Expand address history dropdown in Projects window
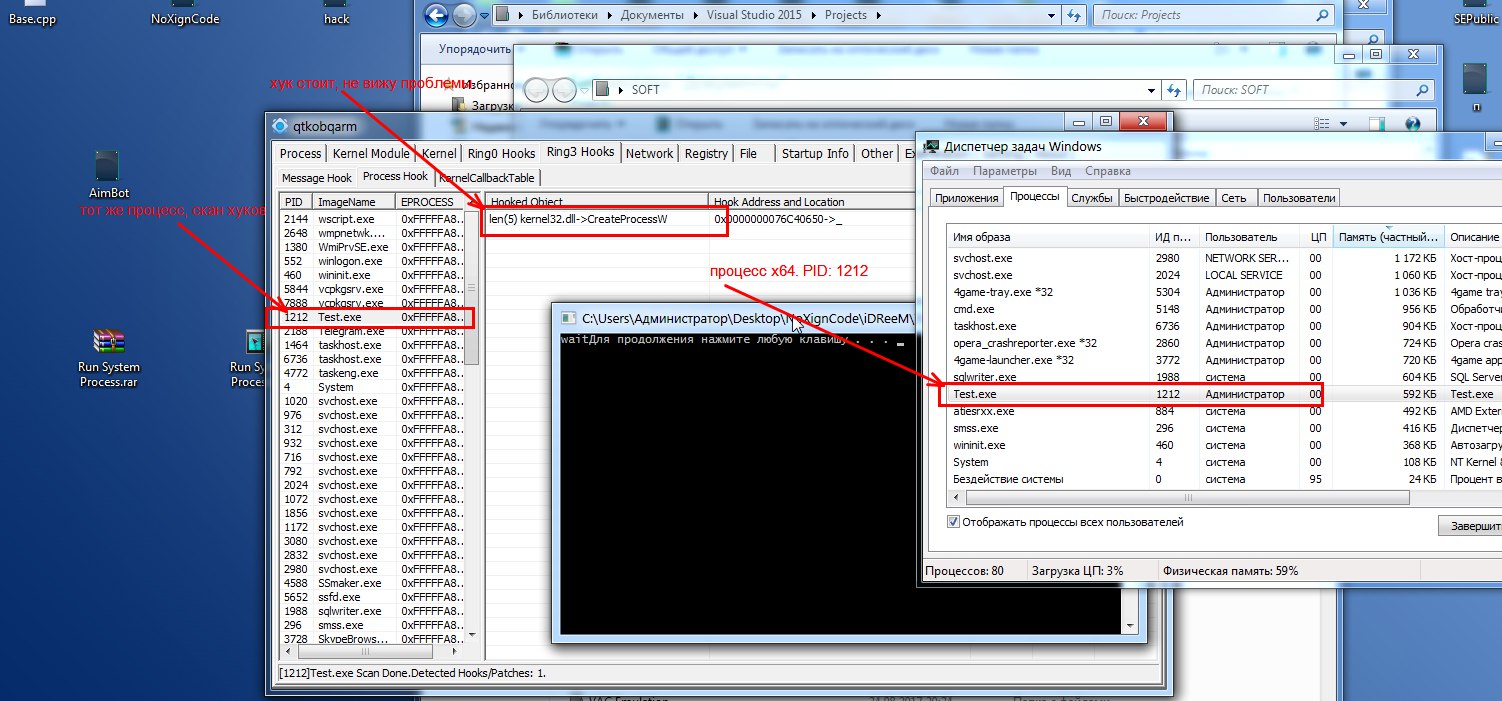 (1051, 15)
